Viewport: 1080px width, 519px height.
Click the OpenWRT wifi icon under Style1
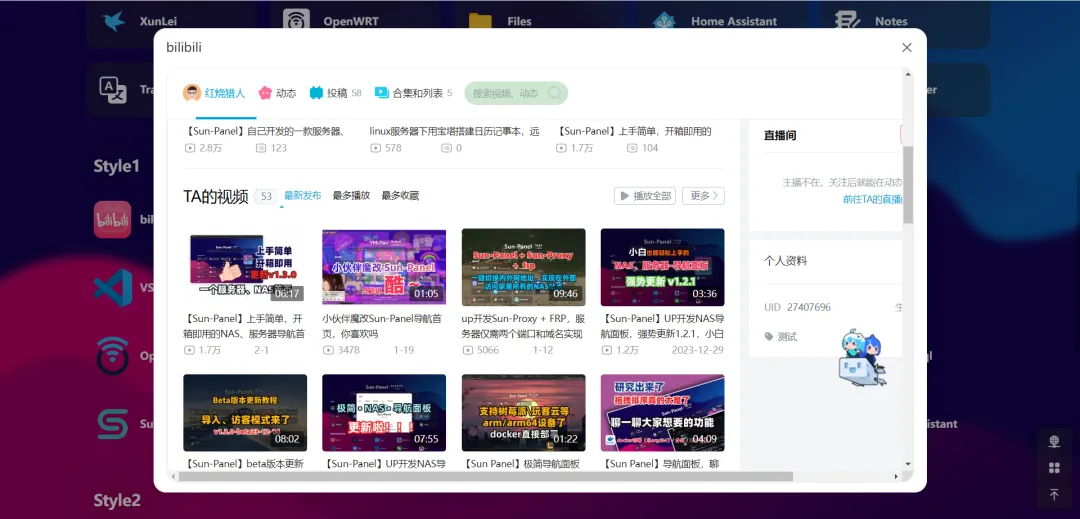coord(112,355)
